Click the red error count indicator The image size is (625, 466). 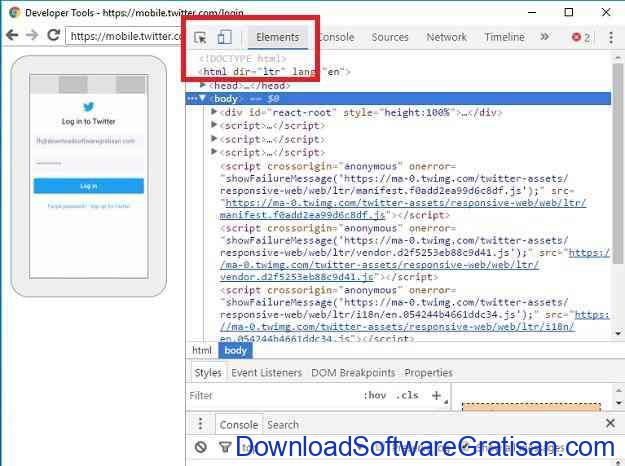[581, 37]
